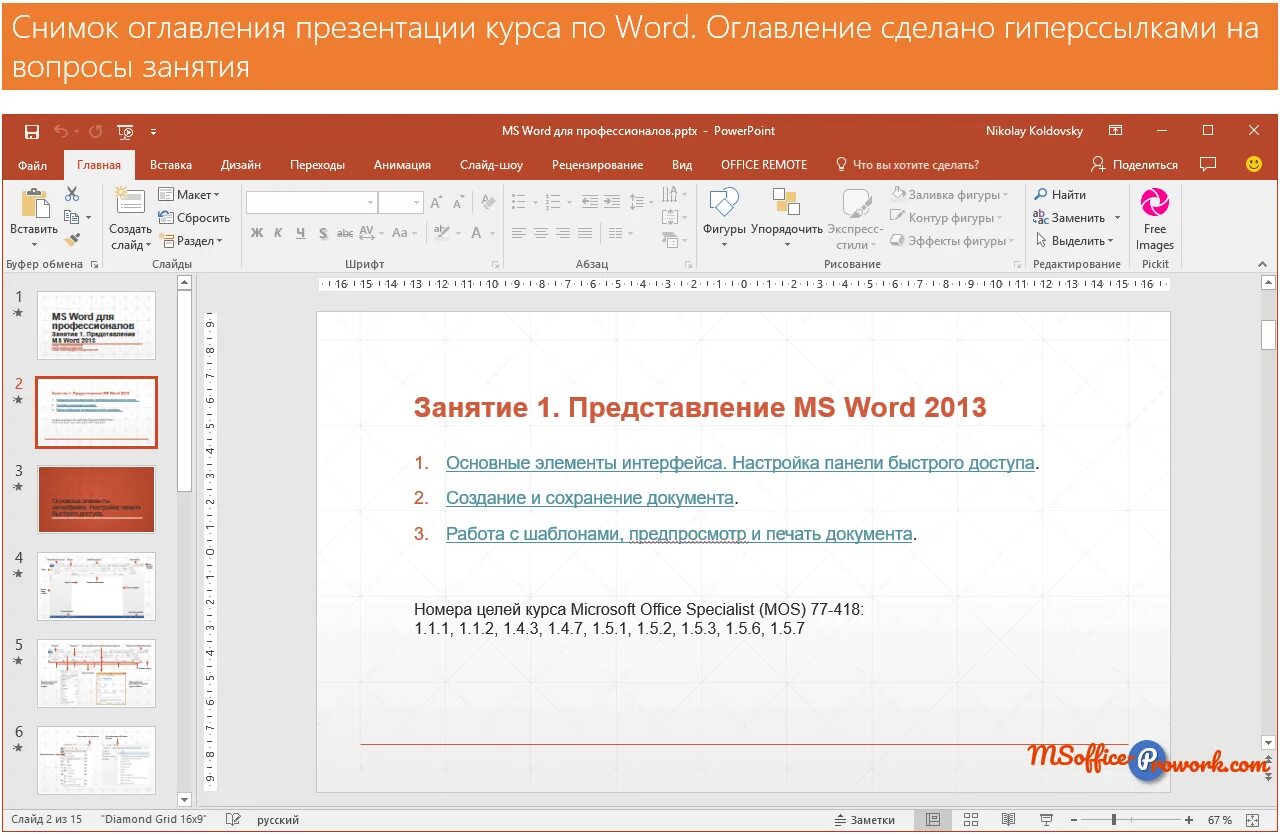
Task: Switch to the Дизайн tab
Action: point(241,165)
